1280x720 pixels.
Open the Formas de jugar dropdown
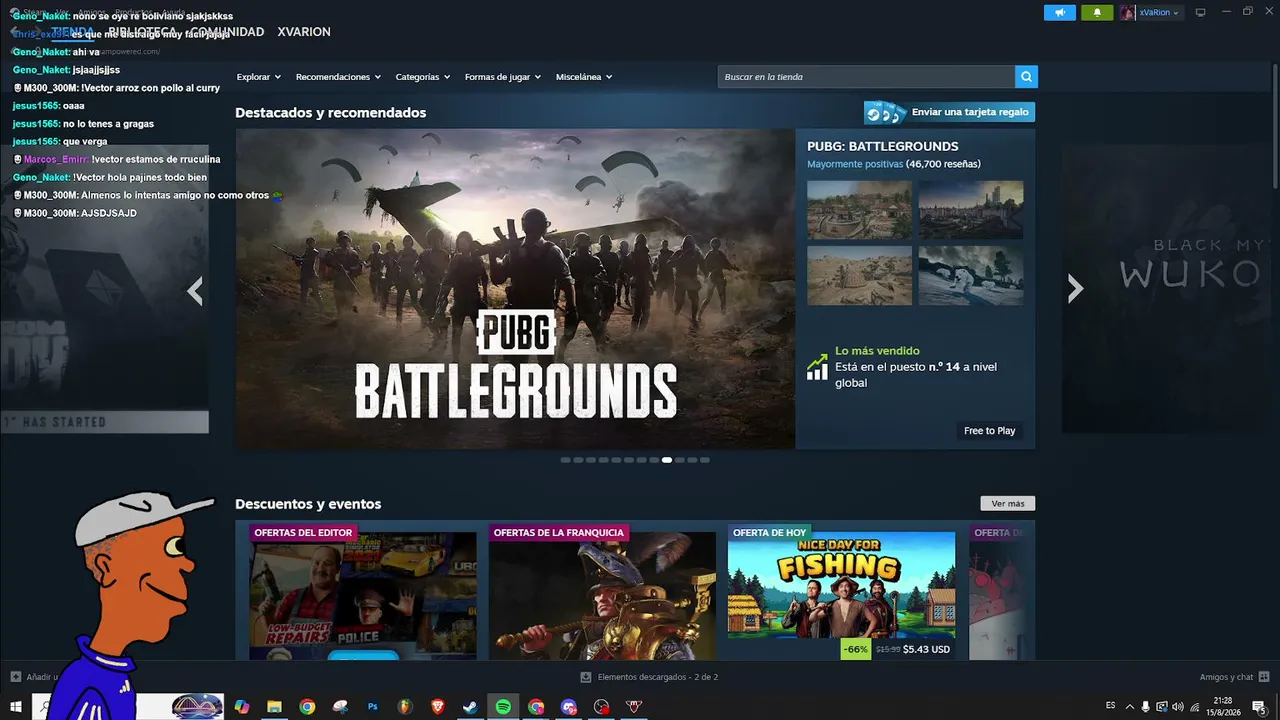pos(503,77)
